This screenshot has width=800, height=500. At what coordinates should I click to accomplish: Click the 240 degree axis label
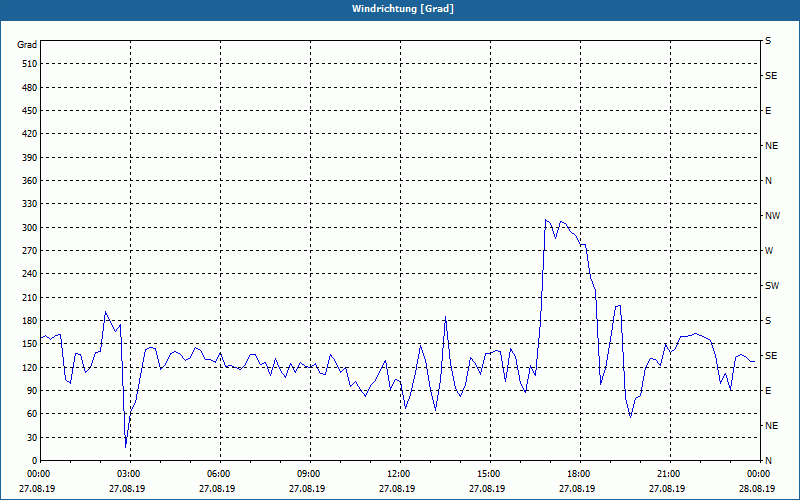point(30,273)
